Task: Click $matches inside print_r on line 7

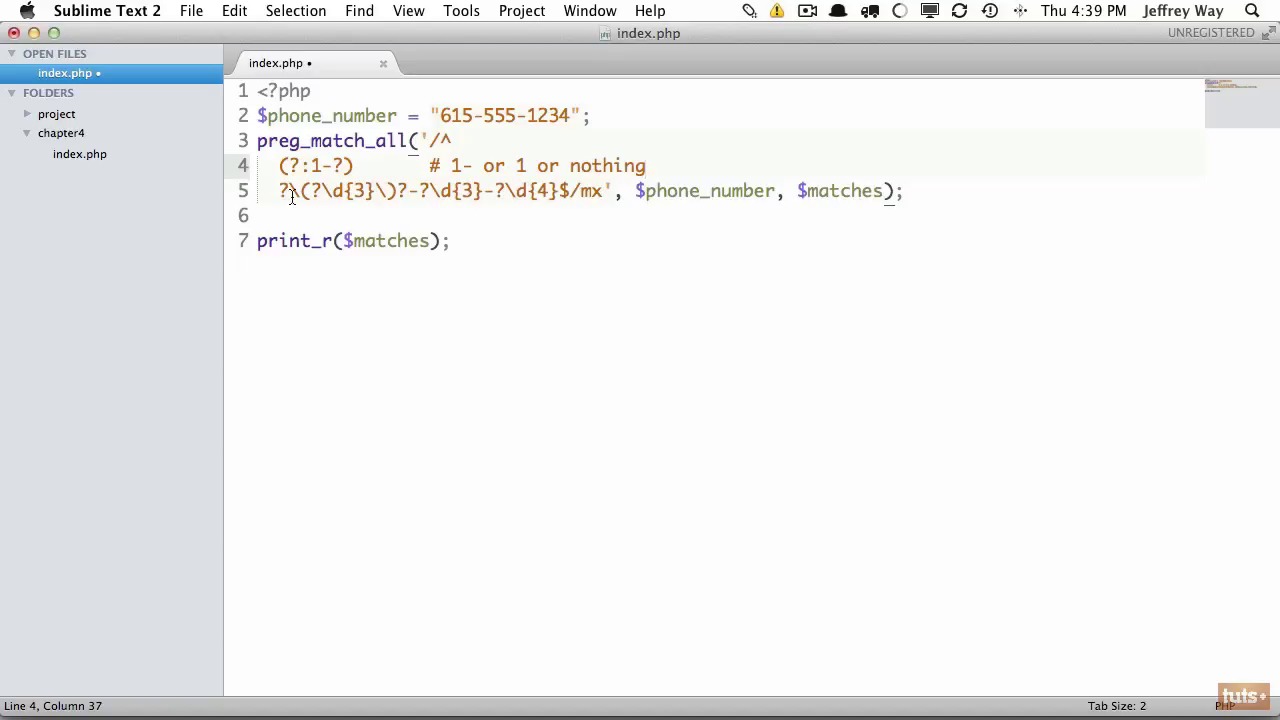Action: [x=386, y=241]
